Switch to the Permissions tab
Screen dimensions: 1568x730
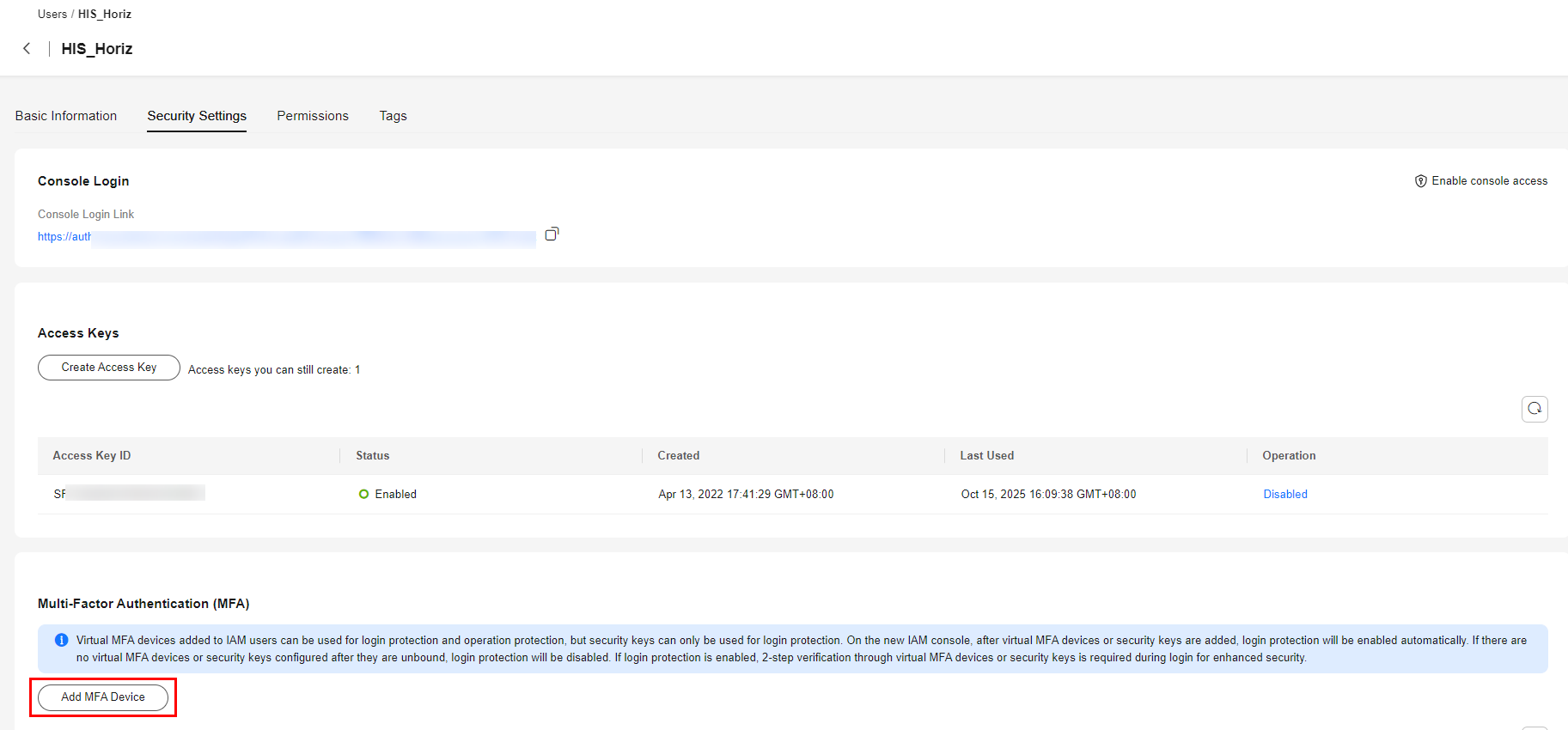tap(313, 116)
